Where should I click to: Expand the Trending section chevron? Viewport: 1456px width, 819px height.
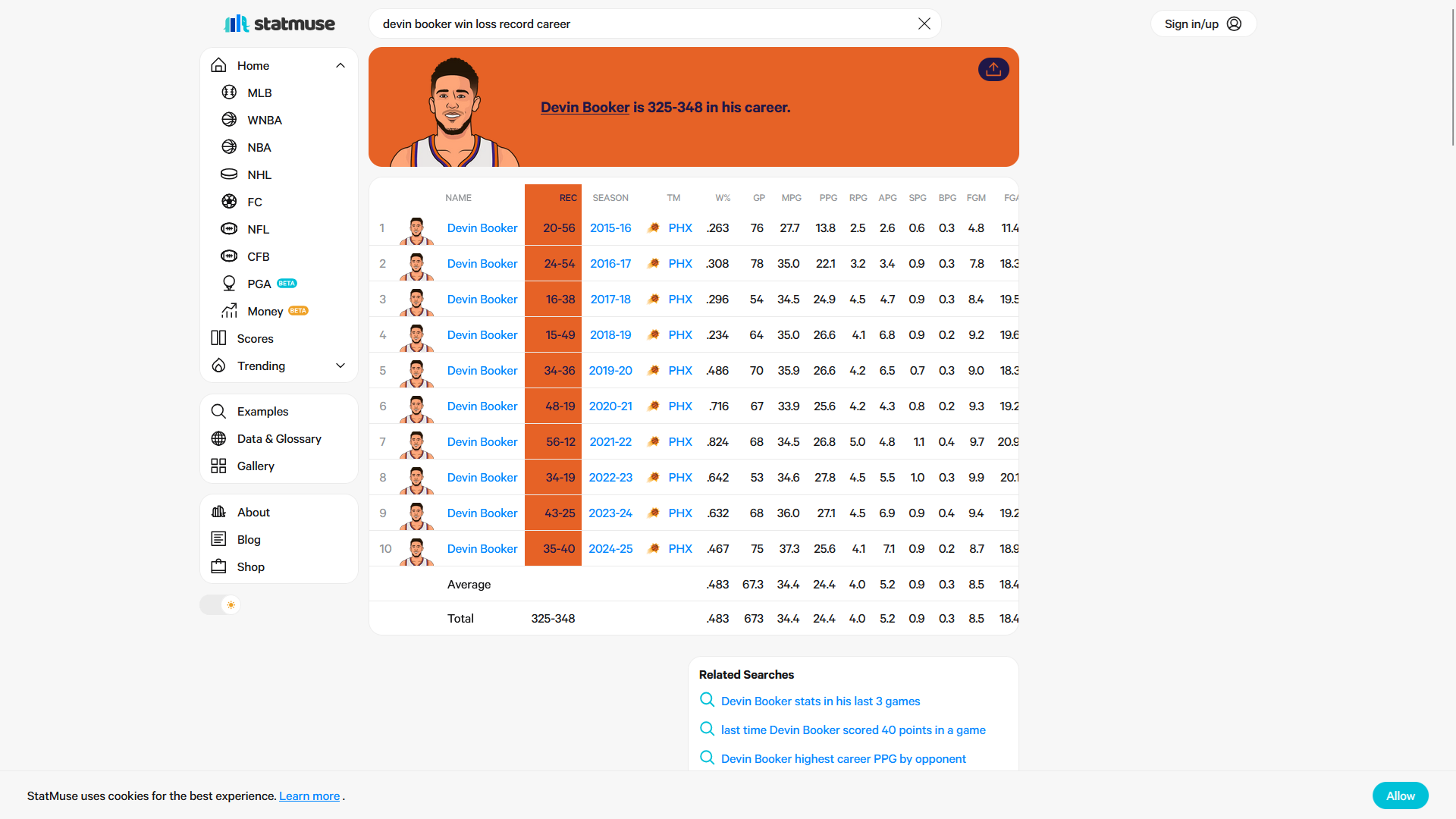click(340, 366)
